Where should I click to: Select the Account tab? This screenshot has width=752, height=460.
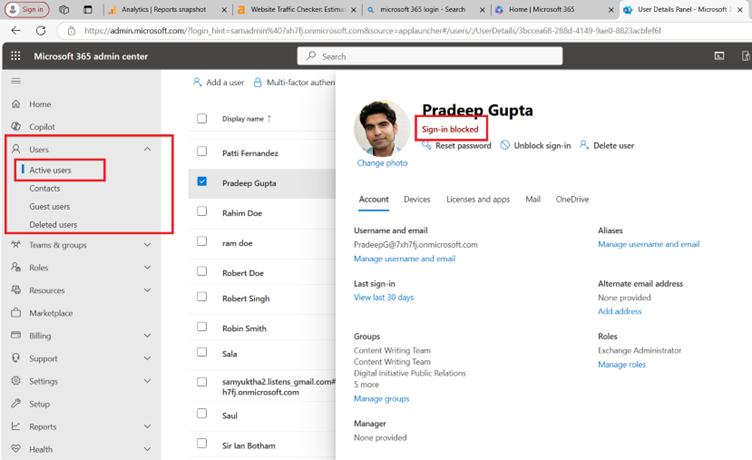click(374, 199)
